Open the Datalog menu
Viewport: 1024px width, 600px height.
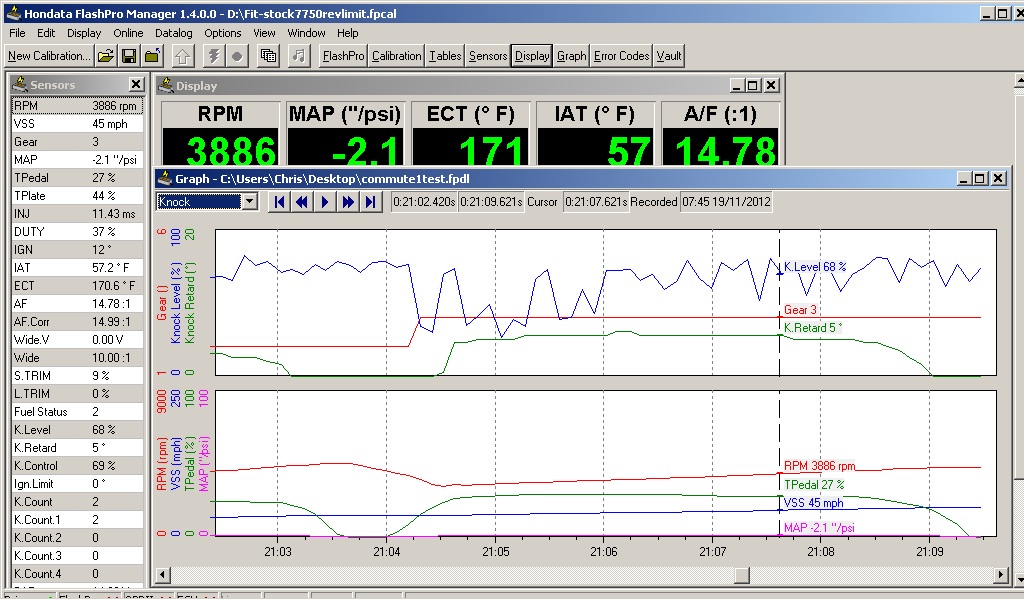tap(174, 33)
